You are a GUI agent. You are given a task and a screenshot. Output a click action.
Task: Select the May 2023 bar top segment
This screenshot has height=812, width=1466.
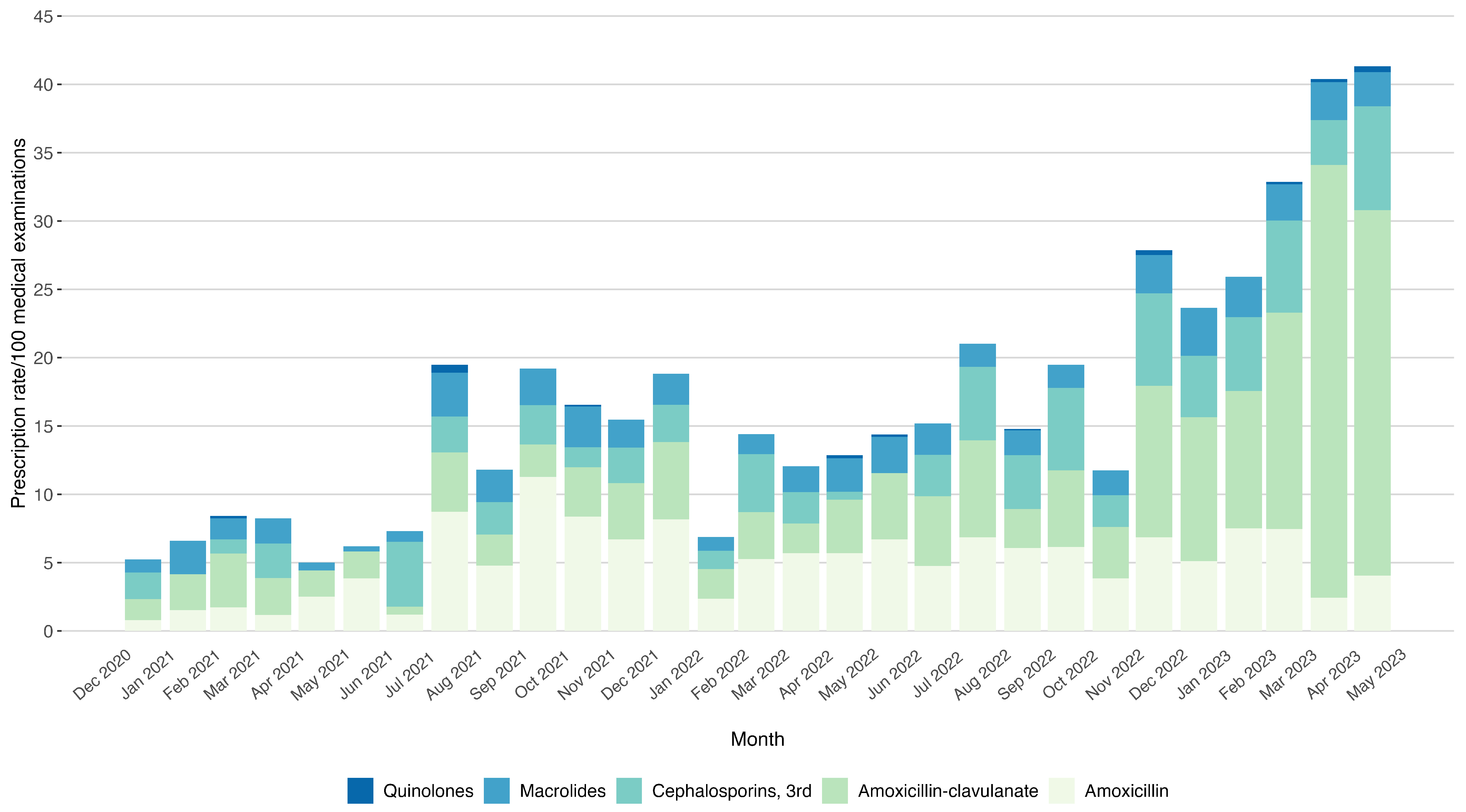pos(1372,69)
